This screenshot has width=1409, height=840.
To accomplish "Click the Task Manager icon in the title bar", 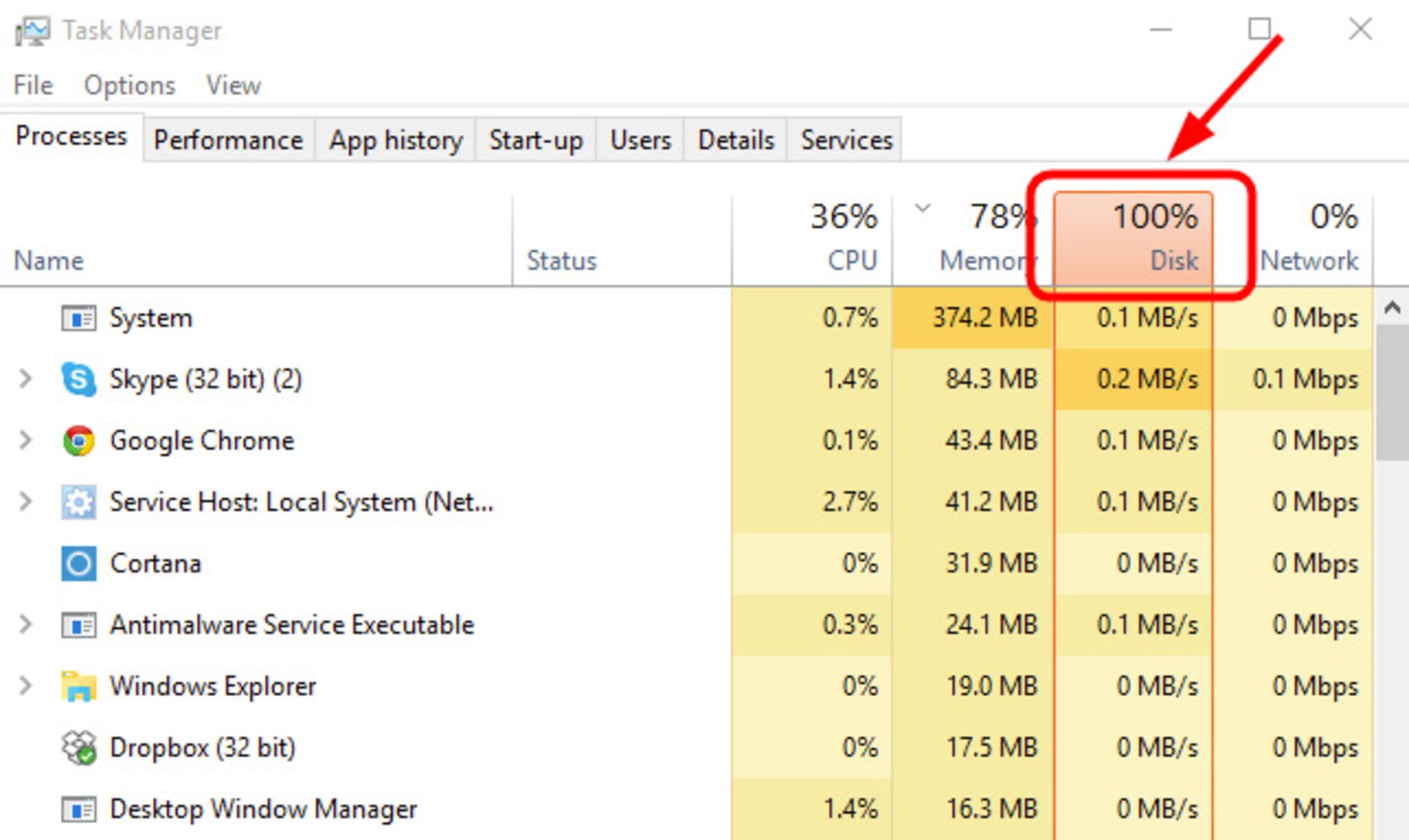I will click(x=32, y=30).
